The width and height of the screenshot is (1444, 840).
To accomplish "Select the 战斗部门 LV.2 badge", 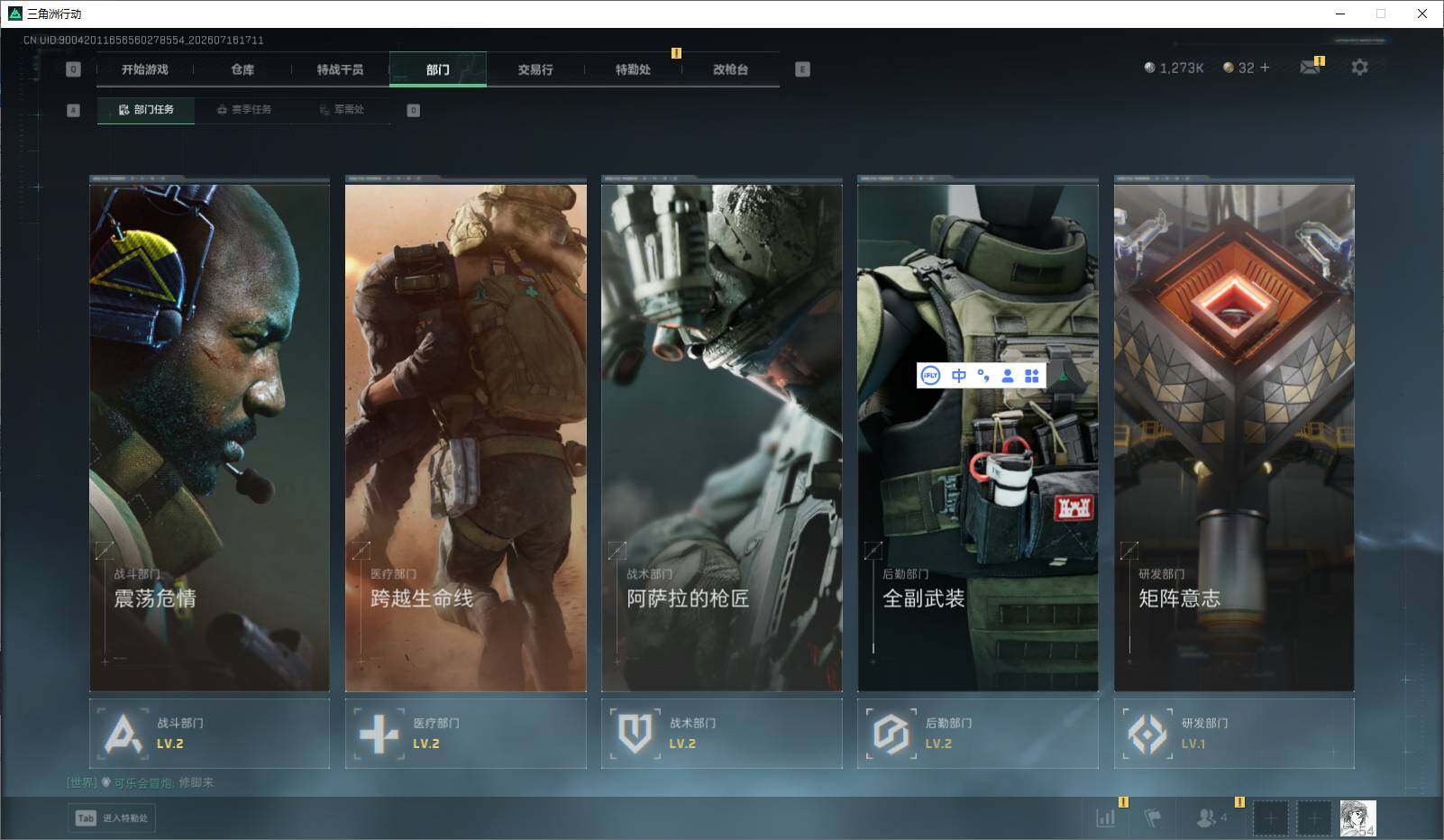I will [x=210, y=734].
